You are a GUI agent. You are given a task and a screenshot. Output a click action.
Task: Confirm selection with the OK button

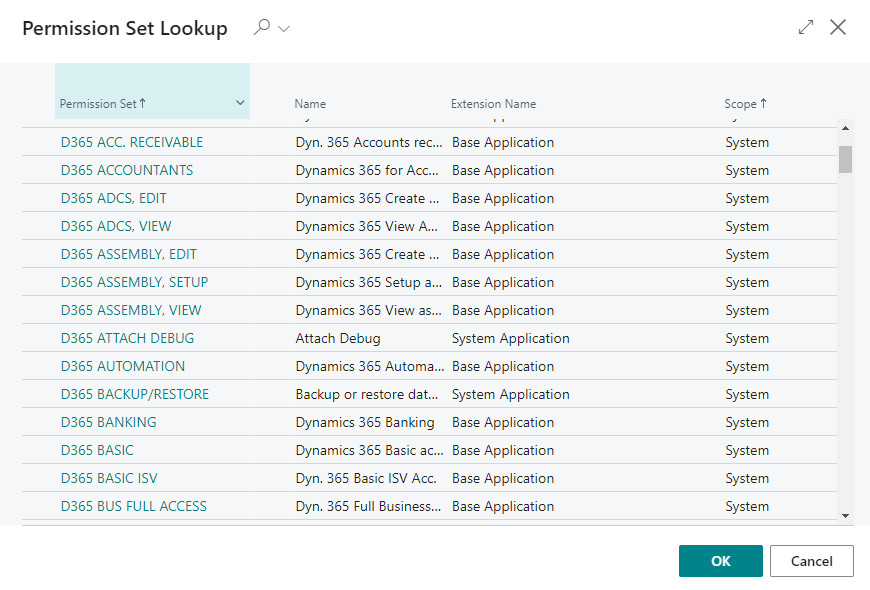click(x=721, y=561)
